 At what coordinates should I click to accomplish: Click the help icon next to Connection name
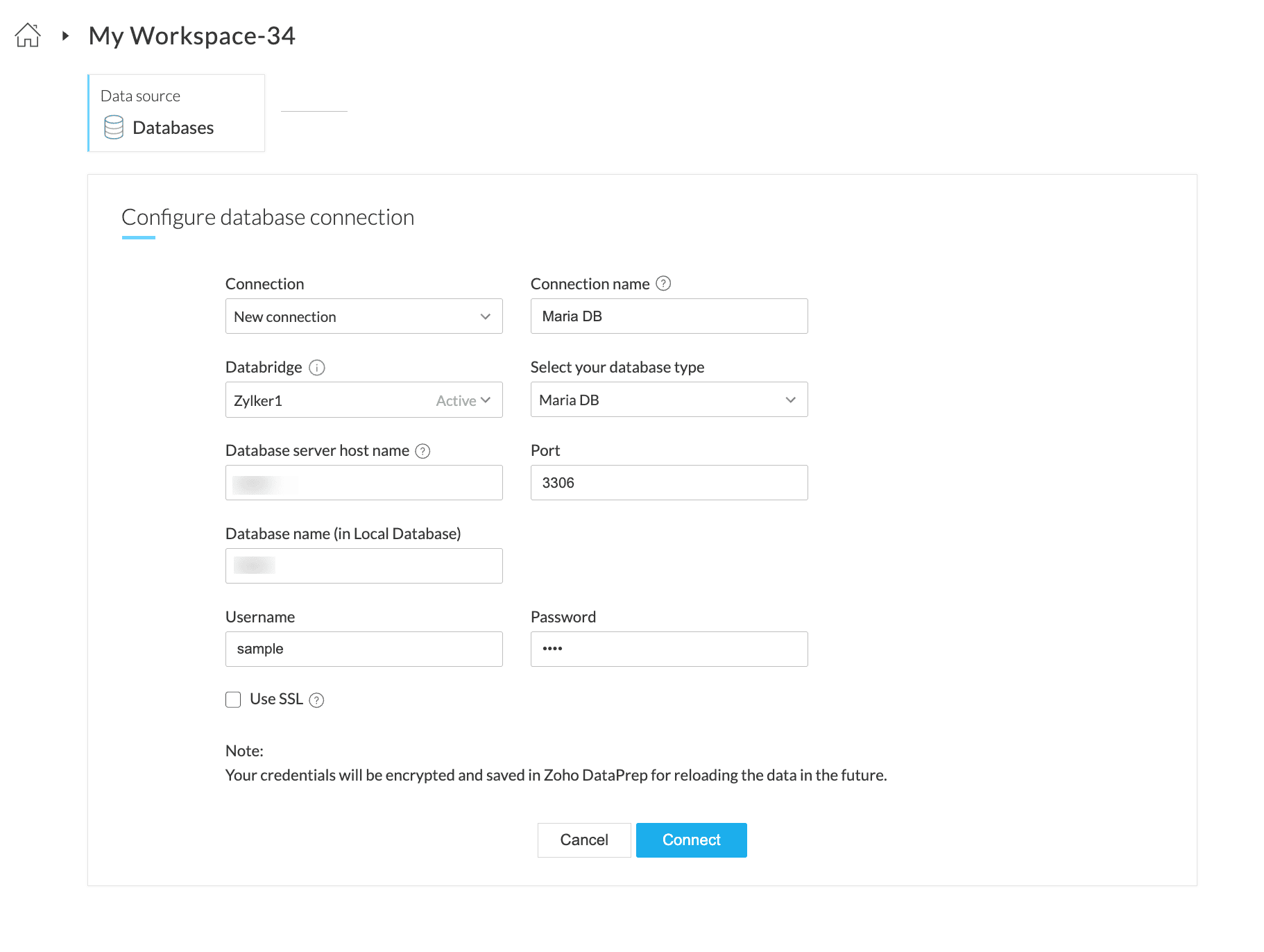click(x=663, y=284)
